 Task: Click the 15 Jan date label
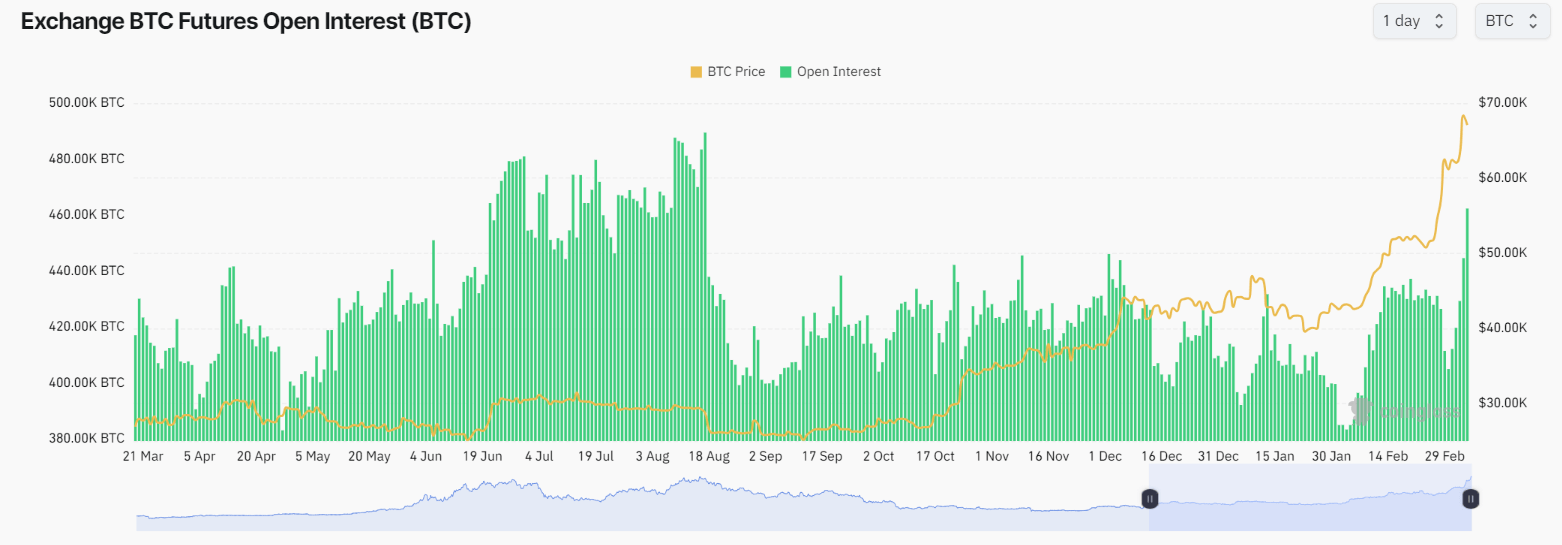(x=1275, y=457)
